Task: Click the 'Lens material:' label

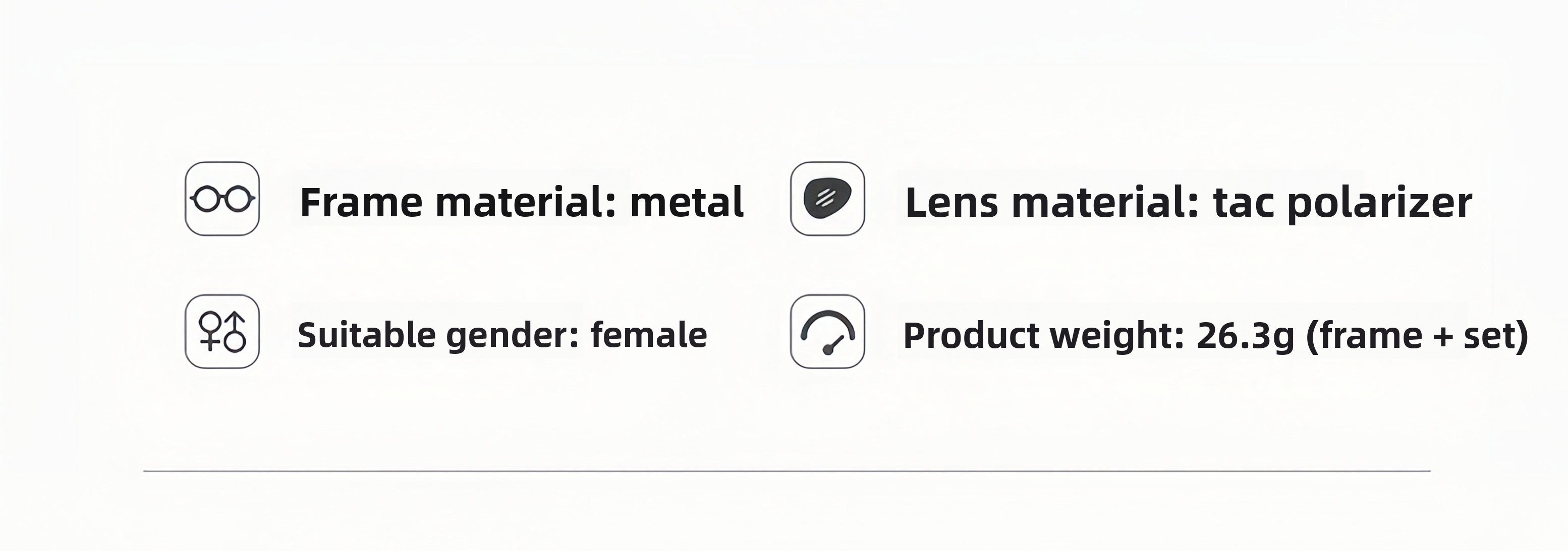Action: point(1052,203)
